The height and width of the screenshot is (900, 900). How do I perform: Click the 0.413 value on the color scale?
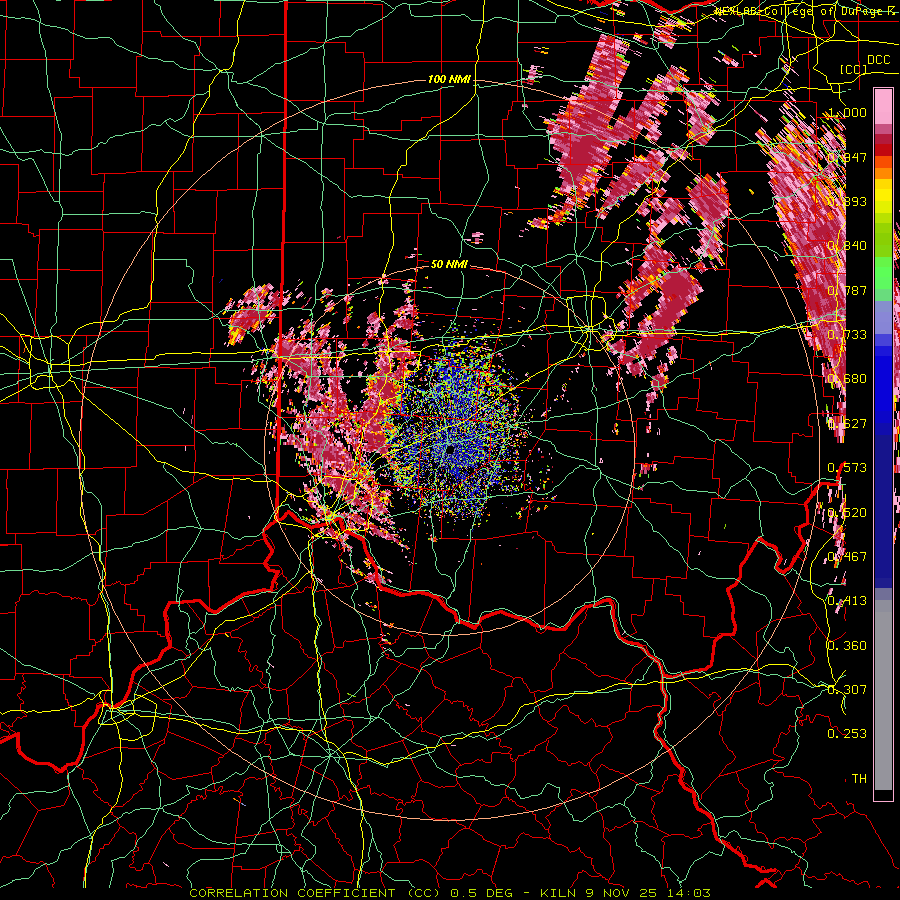(847, 601)
